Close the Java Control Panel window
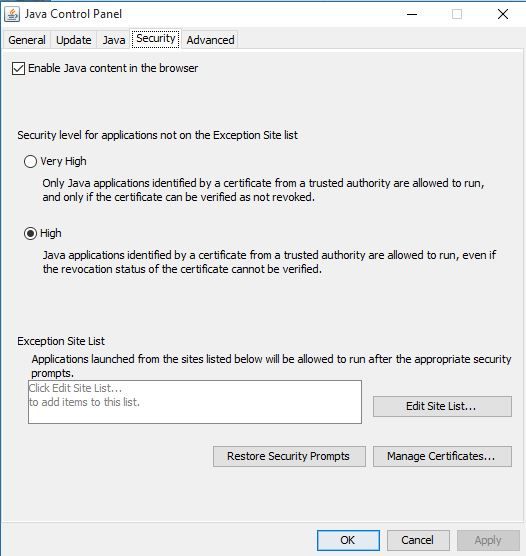 coord(503,14)
